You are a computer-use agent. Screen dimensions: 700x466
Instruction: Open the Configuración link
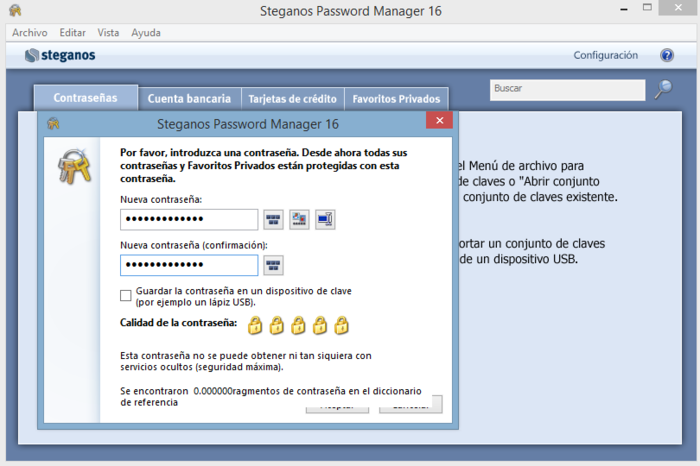[x=605, y=55]
